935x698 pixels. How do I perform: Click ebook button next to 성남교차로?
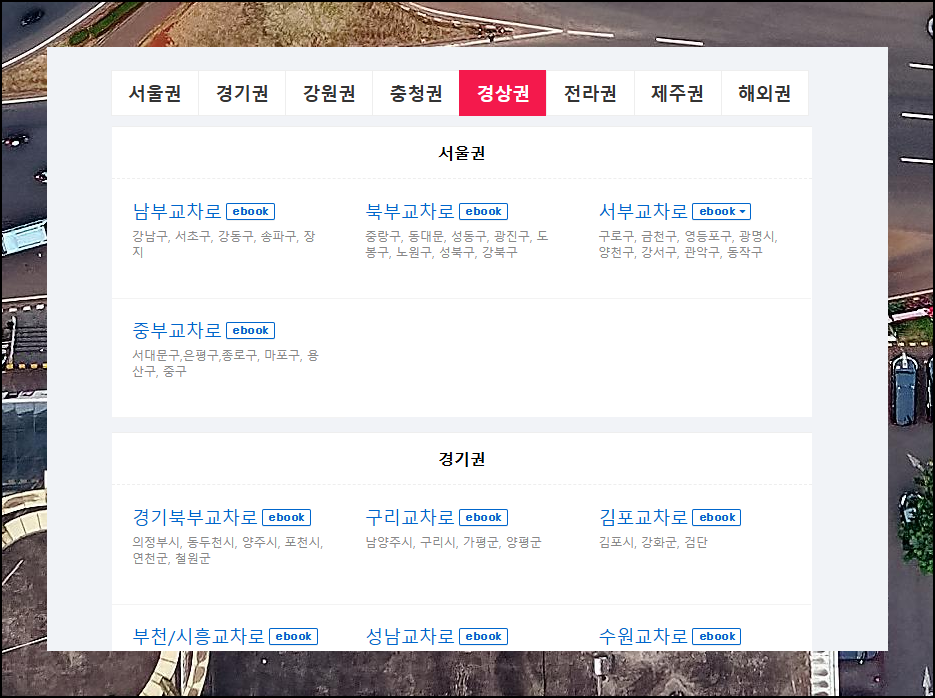point(484,637)
